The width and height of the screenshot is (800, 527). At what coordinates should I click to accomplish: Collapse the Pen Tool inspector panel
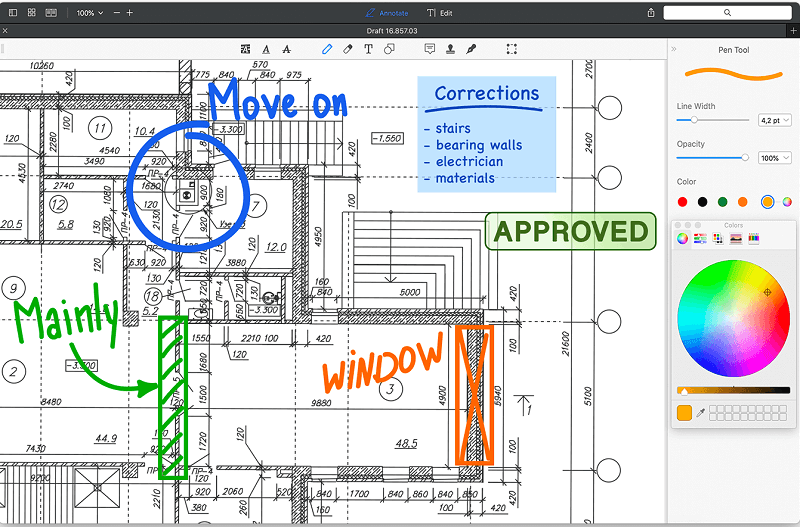[x=673, y=49]
